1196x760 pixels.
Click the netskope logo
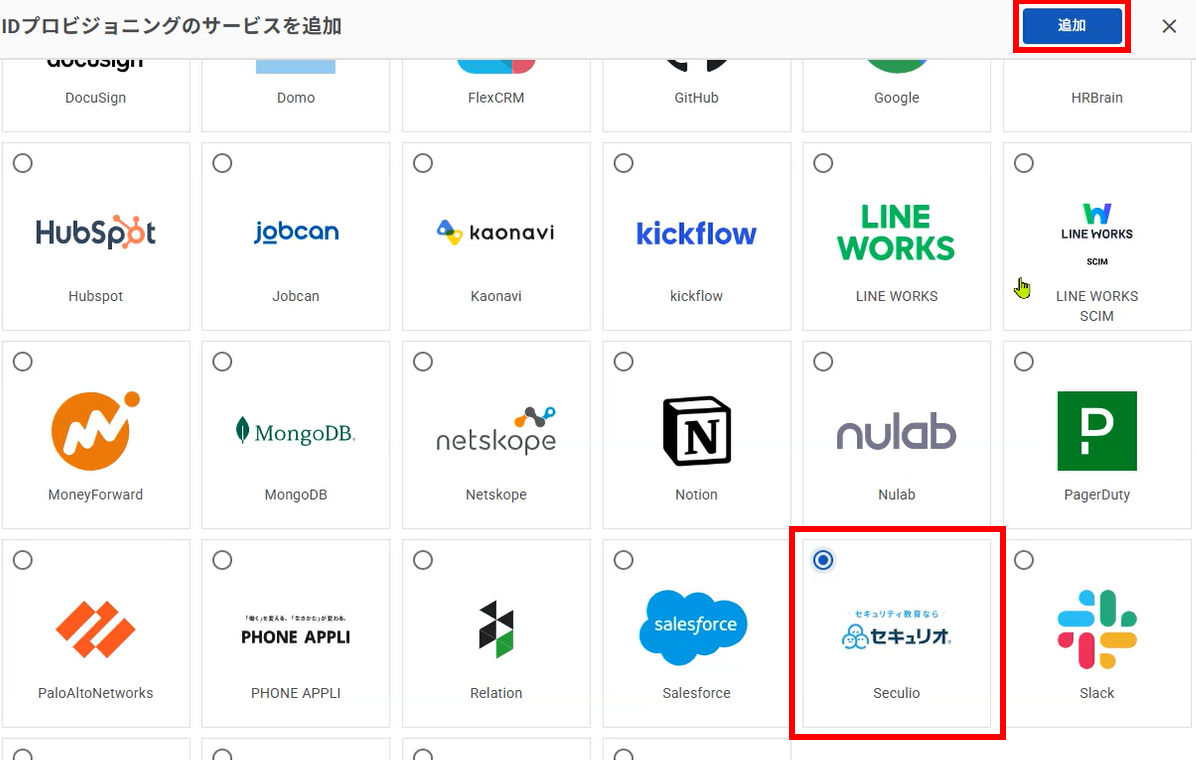pos(496,430)
